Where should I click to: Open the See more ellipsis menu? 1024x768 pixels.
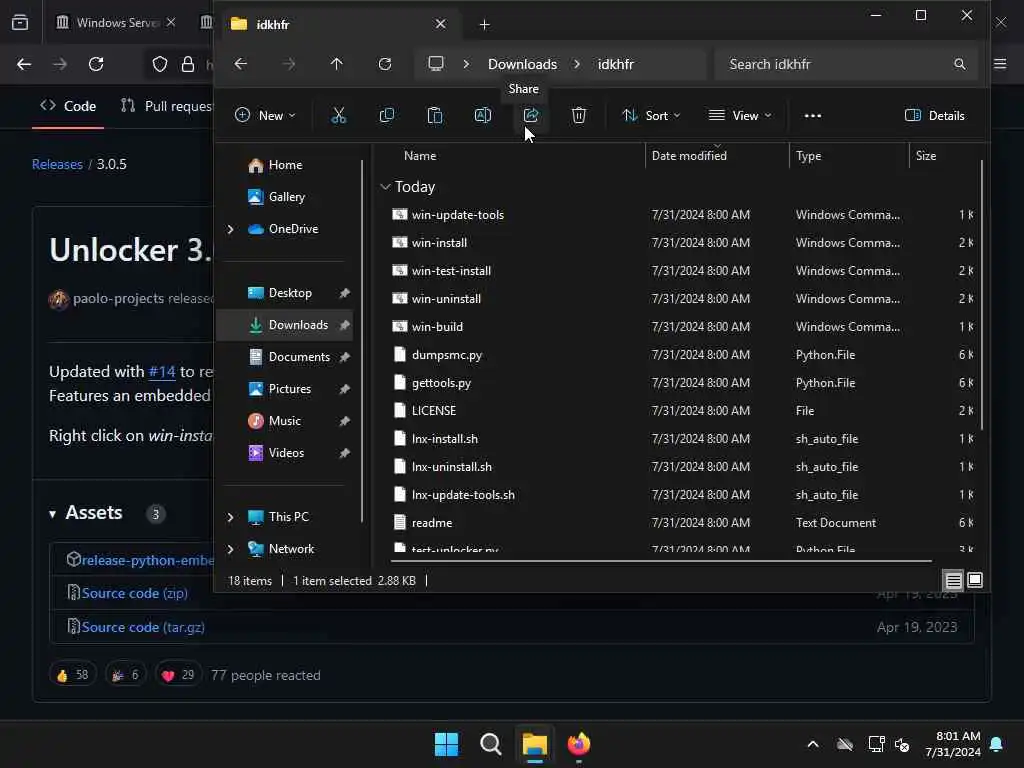[812, 116]
